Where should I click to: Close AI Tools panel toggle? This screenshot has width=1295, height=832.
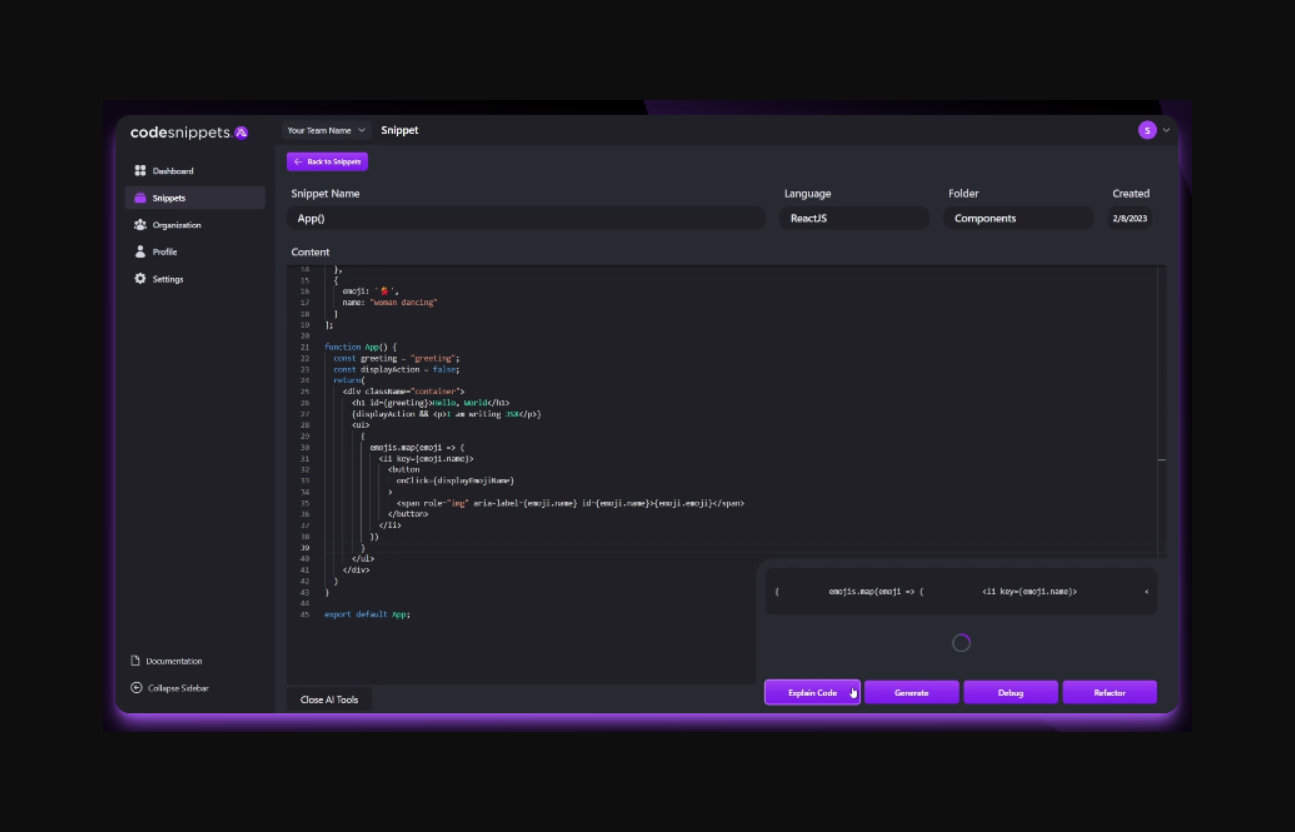click(329, 700)
